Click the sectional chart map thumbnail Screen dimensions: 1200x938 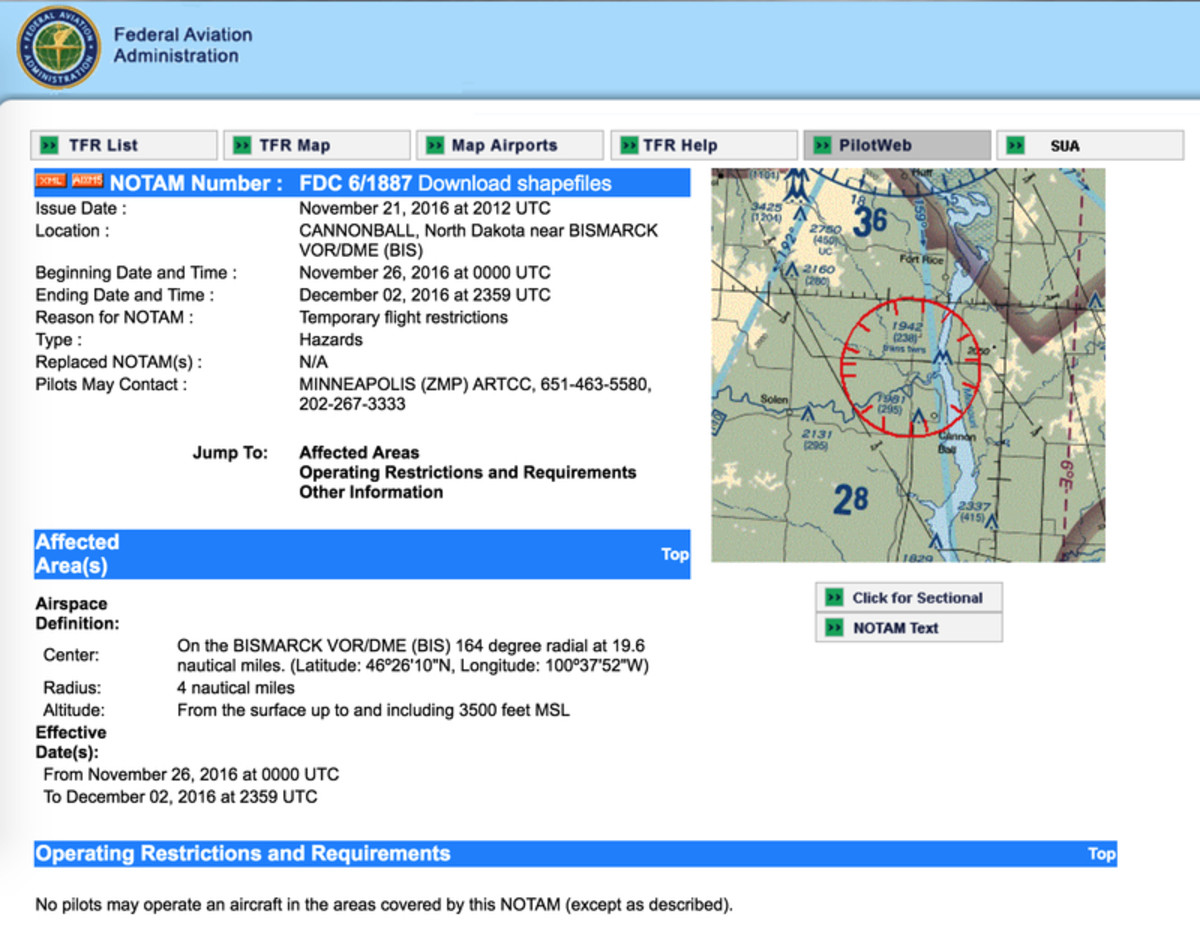[x=908, y=365]
